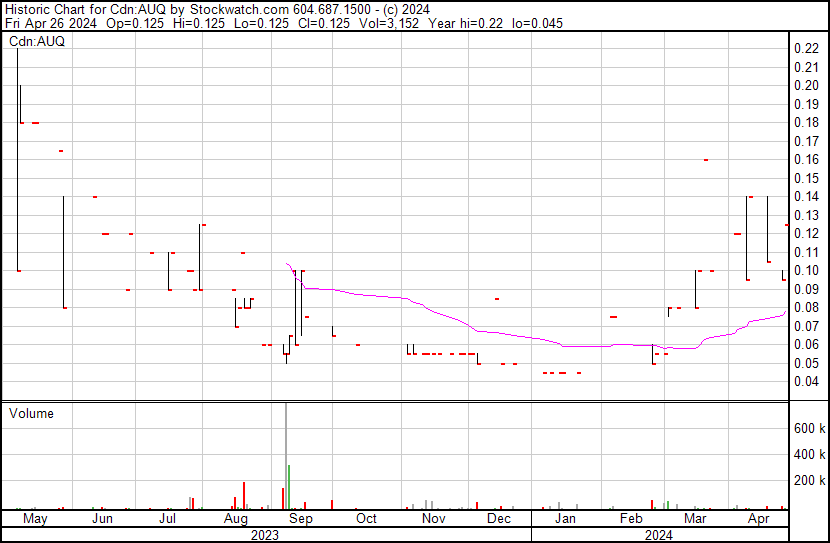Screen dimensions: 830x543
Task: Click the 0.14 price axis label
Action: [x=806, y=197]
